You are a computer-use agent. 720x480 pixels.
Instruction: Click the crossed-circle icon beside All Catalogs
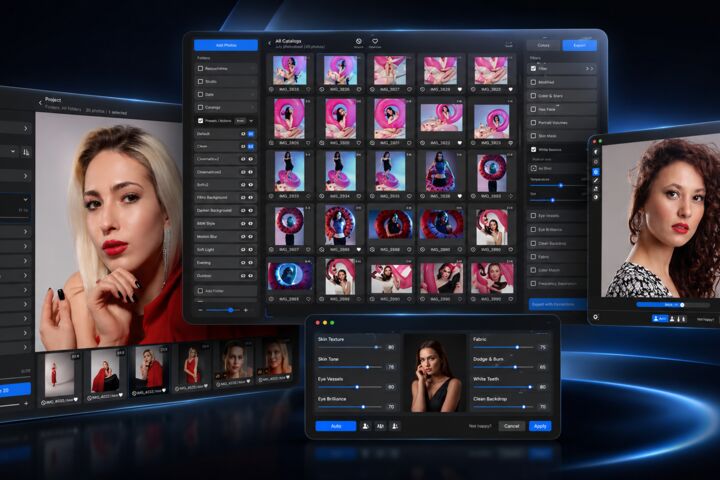click(359, 41)
